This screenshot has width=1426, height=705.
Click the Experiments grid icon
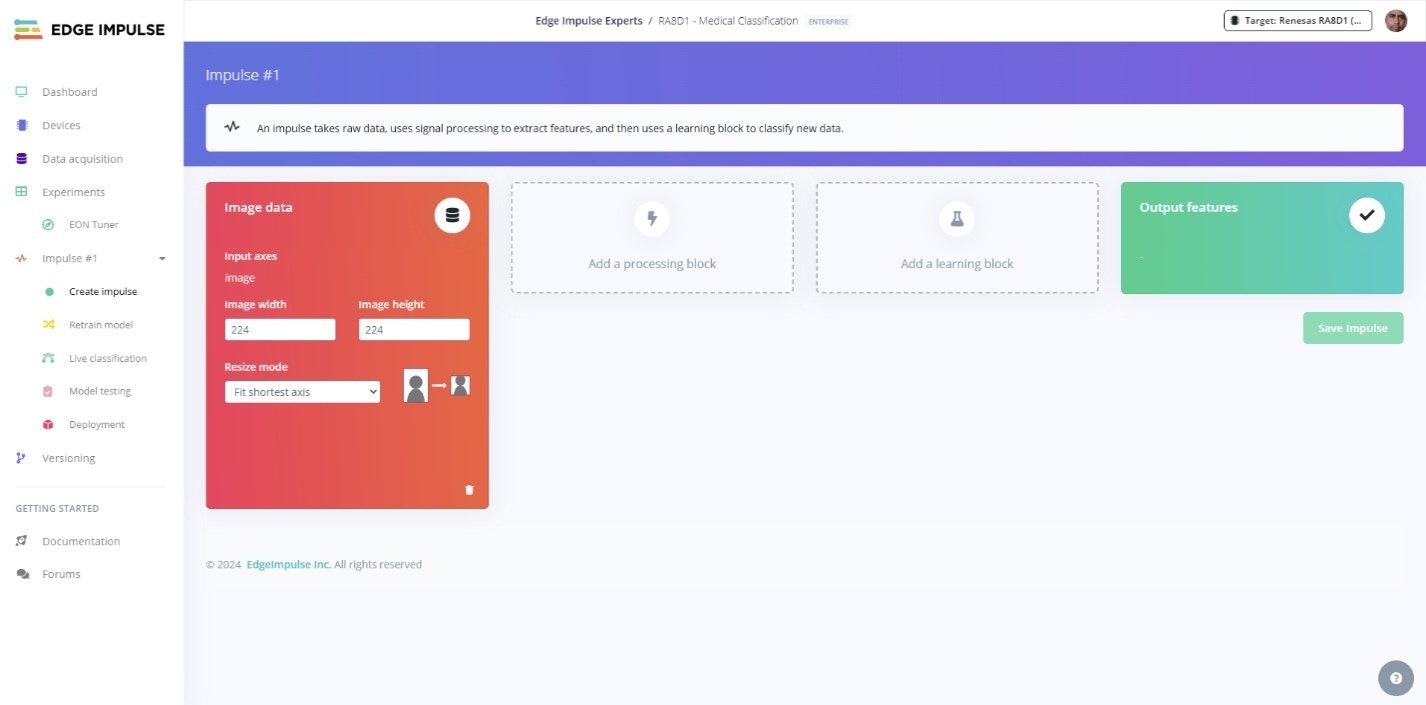21,191
